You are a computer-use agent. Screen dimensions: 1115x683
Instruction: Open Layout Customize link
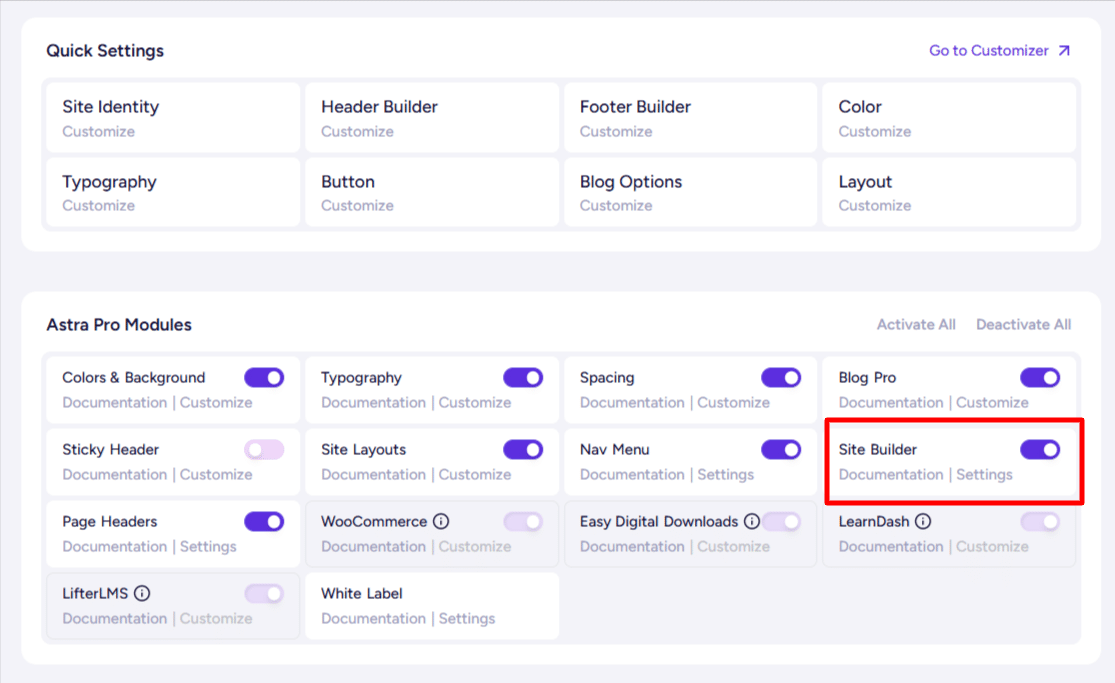875,206
